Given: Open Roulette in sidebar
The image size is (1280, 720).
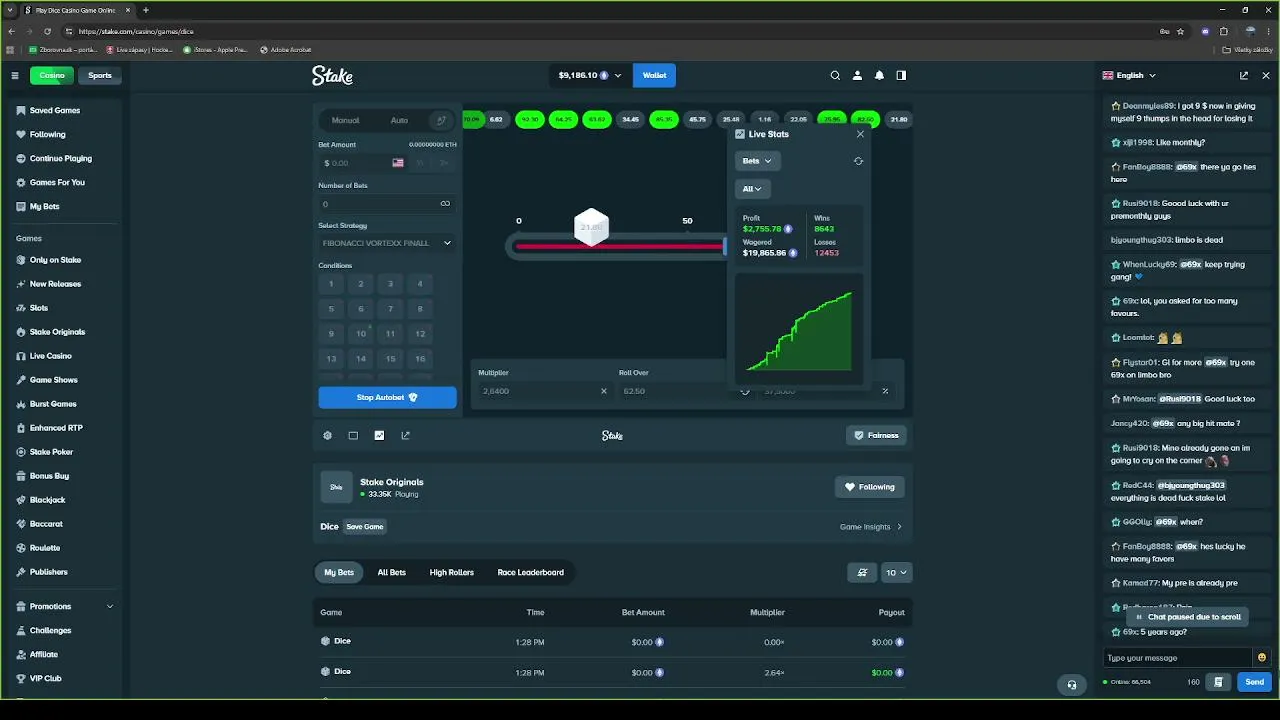Looking at the screenshot, I should pyautogui.click(x=45, y=548).
